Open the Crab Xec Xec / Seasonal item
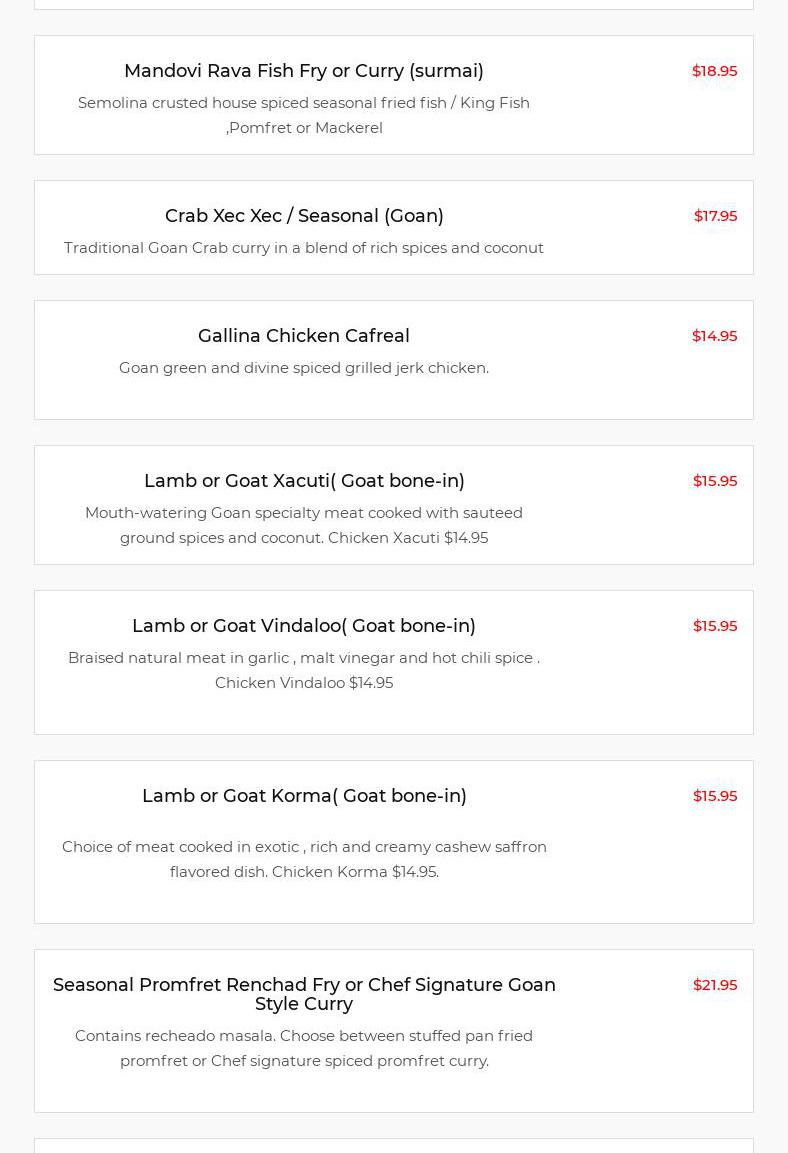This screenshot has width=788, height=1153. pos(304,216)
